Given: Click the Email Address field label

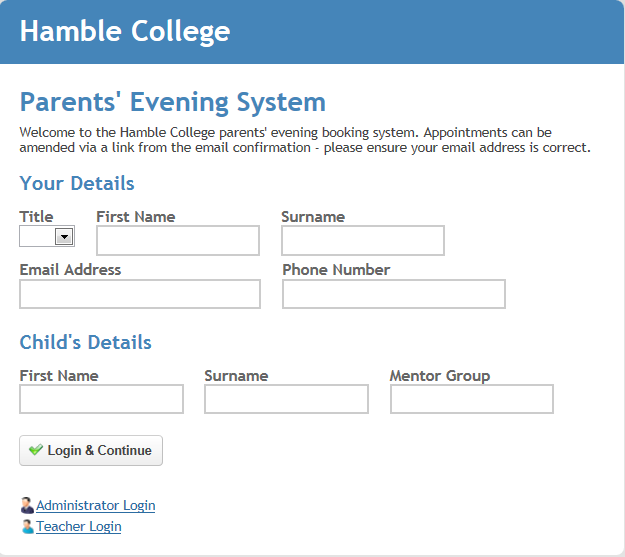Looking at the screenshot, I should coord(70,270).
